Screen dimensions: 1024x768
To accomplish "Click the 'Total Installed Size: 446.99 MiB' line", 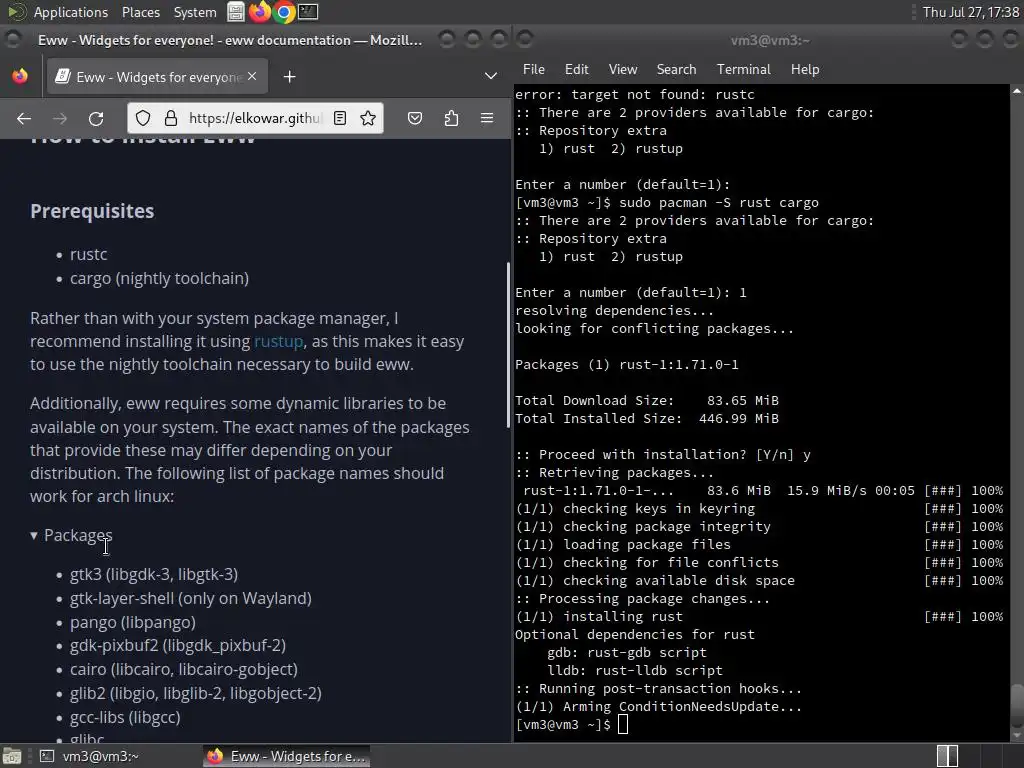I will click(x=647, y=419).
